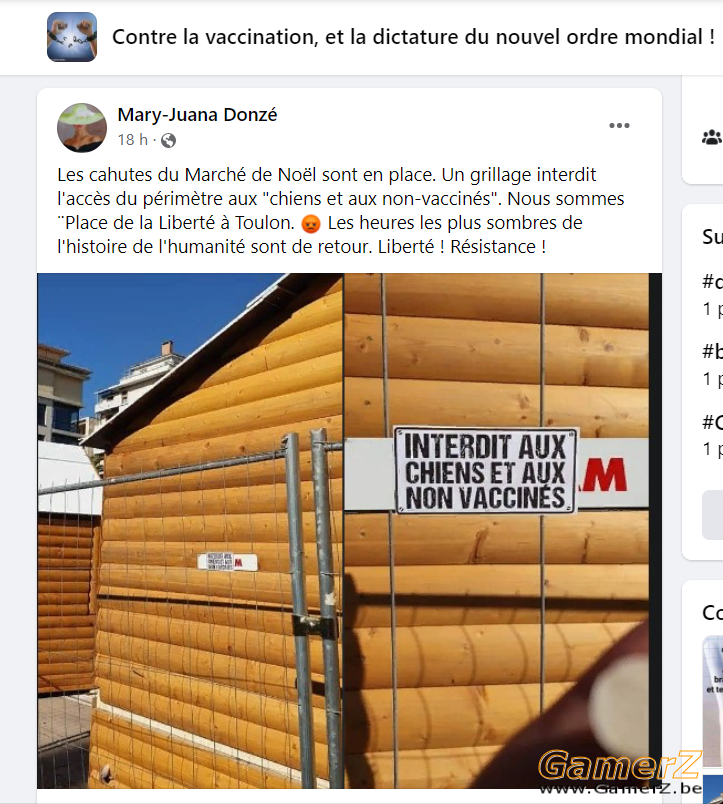
Task: Open group title 'Contre la vaccination' link
Action: click(413, 37)
